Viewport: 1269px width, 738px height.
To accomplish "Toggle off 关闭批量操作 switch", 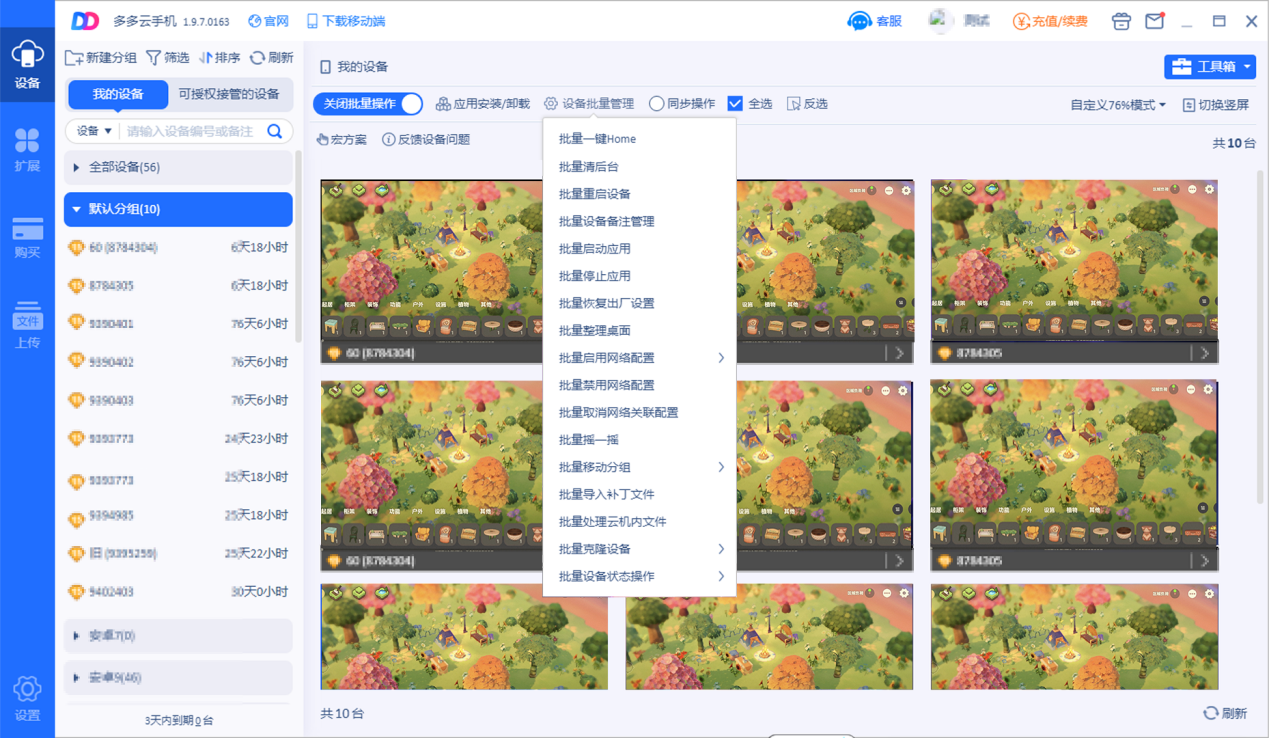I will coord(368,104).
